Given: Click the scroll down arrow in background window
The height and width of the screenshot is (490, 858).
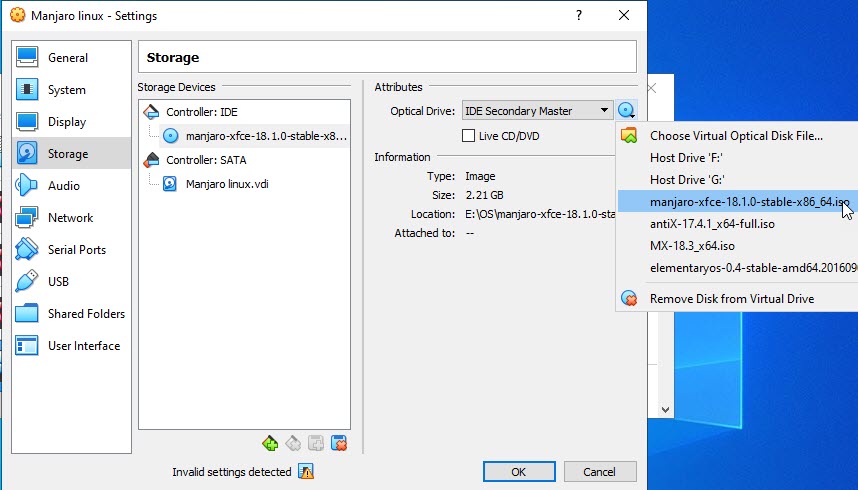Looking at the screenshot, I should click(x=665, y=409).
